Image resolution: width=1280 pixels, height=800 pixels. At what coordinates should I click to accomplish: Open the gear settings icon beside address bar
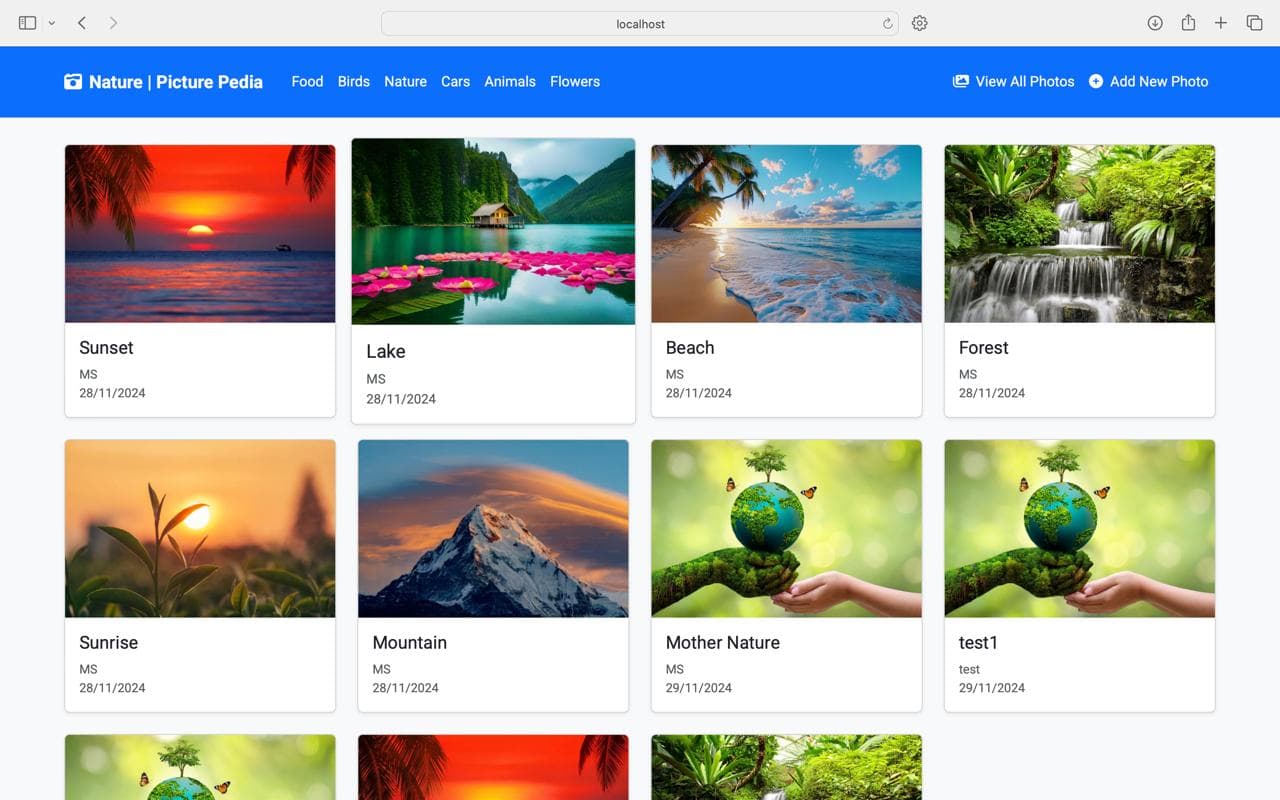[920, 23]
